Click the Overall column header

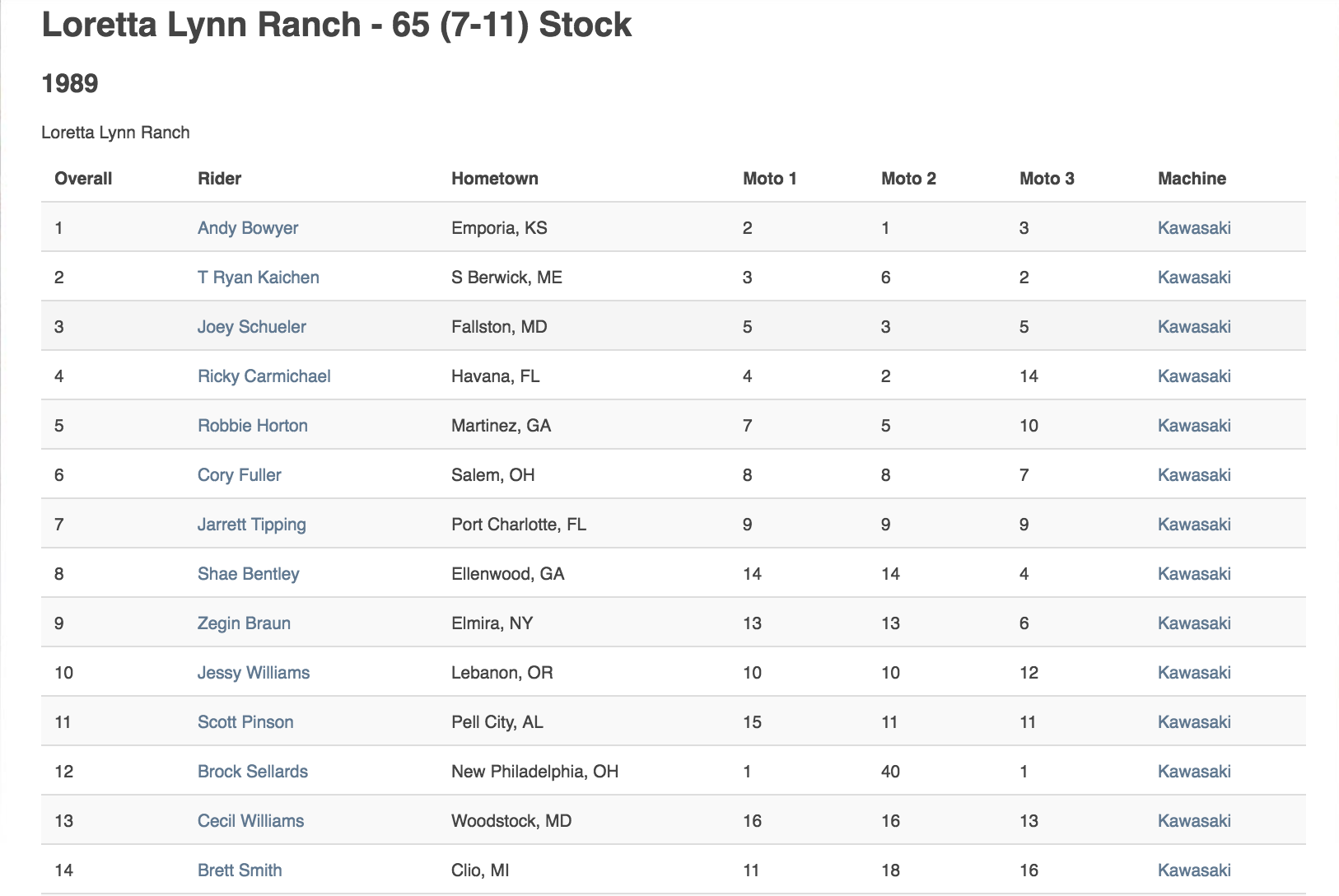click(x=83, y=179)
